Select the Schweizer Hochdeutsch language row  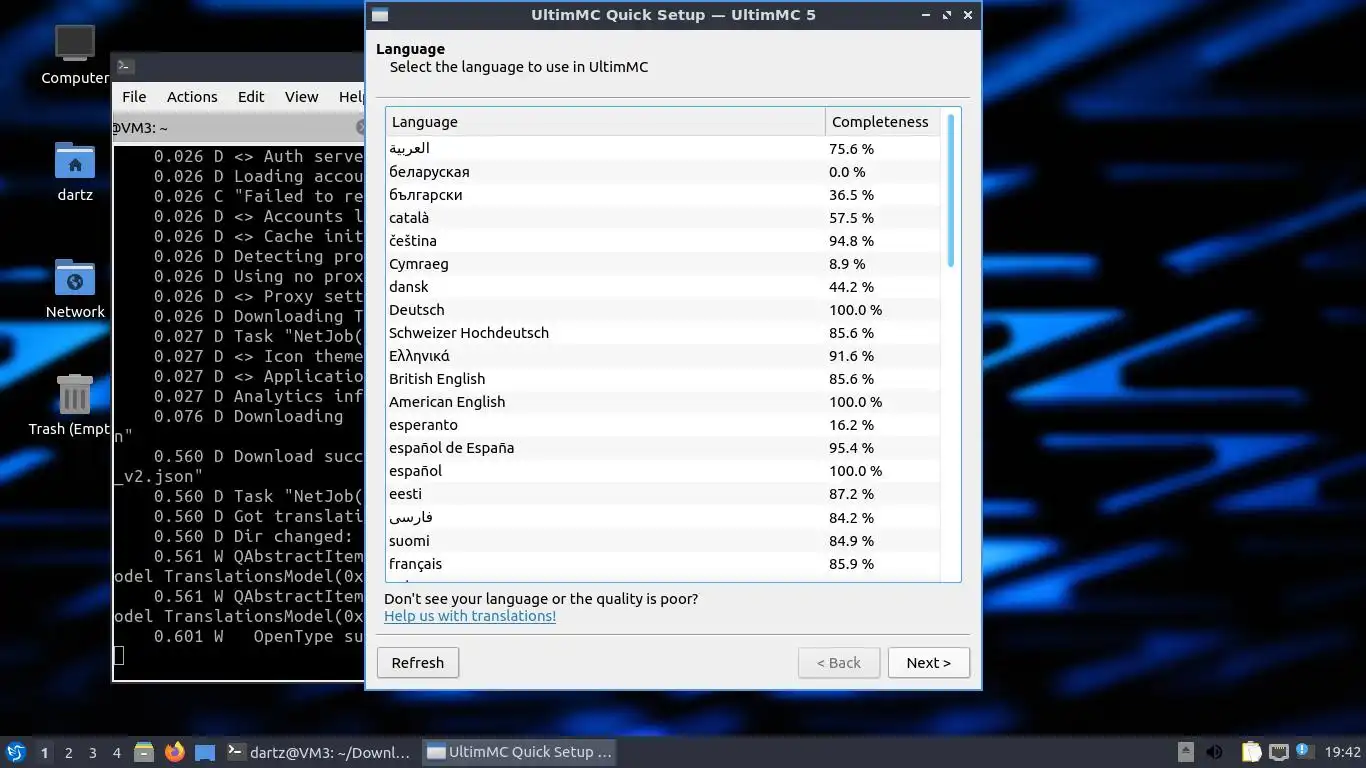(x=662, y=333)
